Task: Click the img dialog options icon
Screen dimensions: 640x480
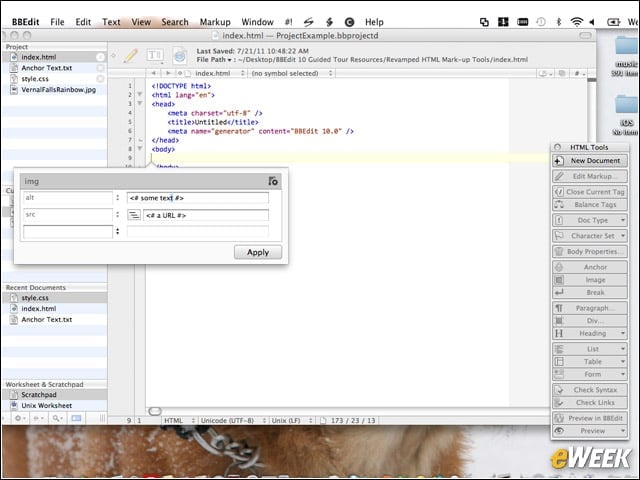Action: tap(273, 181)
